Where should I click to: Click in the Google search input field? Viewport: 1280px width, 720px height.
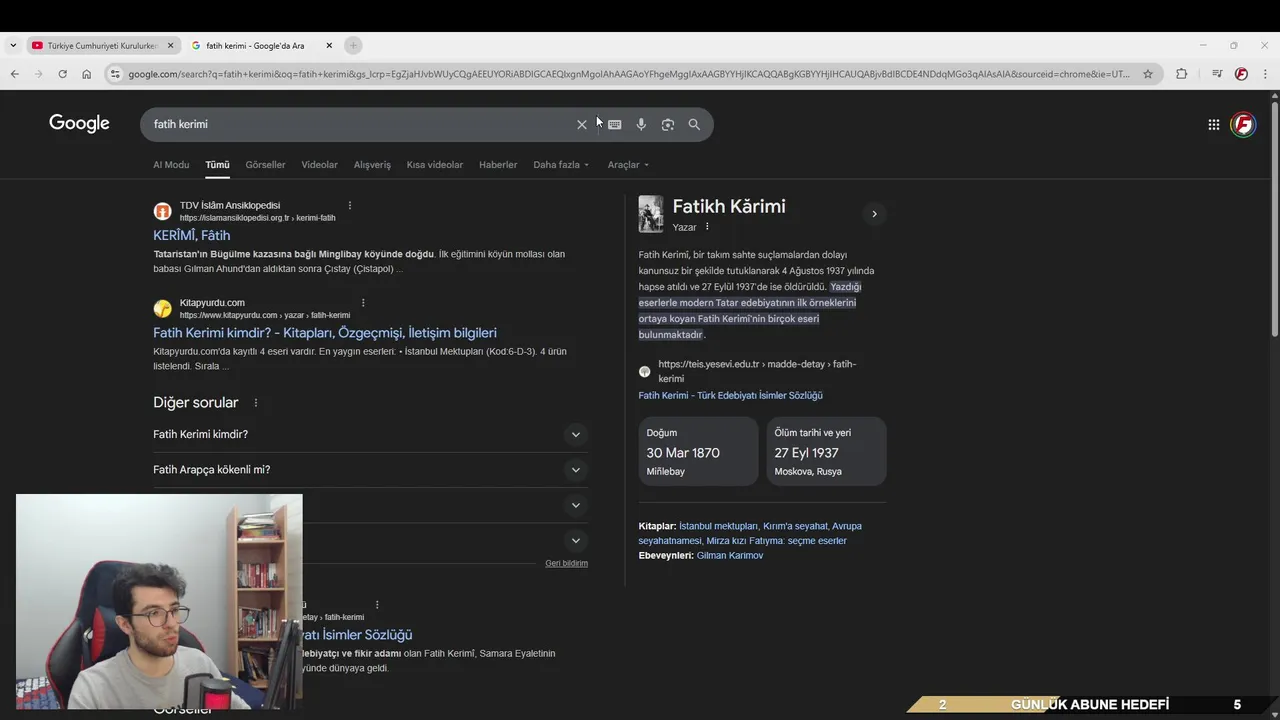[360, 124]
